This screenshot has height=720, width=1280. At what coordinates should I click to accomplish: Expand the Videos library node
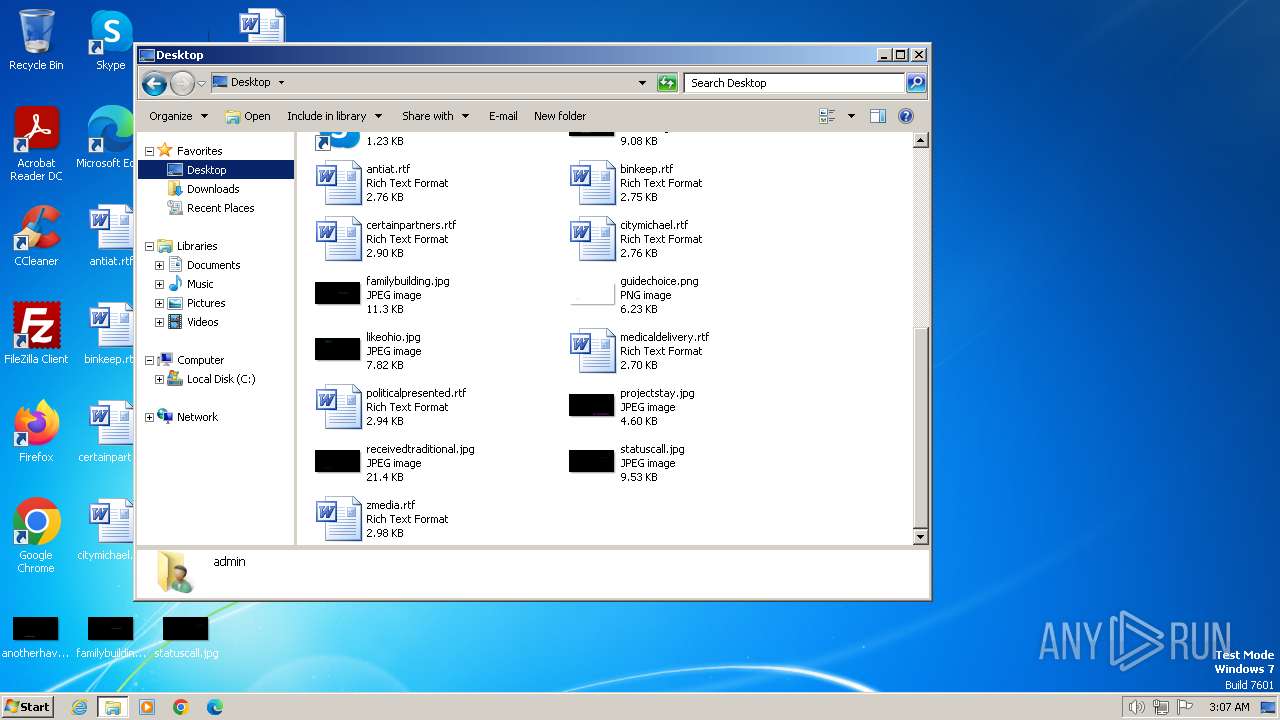tap(159, 322)
